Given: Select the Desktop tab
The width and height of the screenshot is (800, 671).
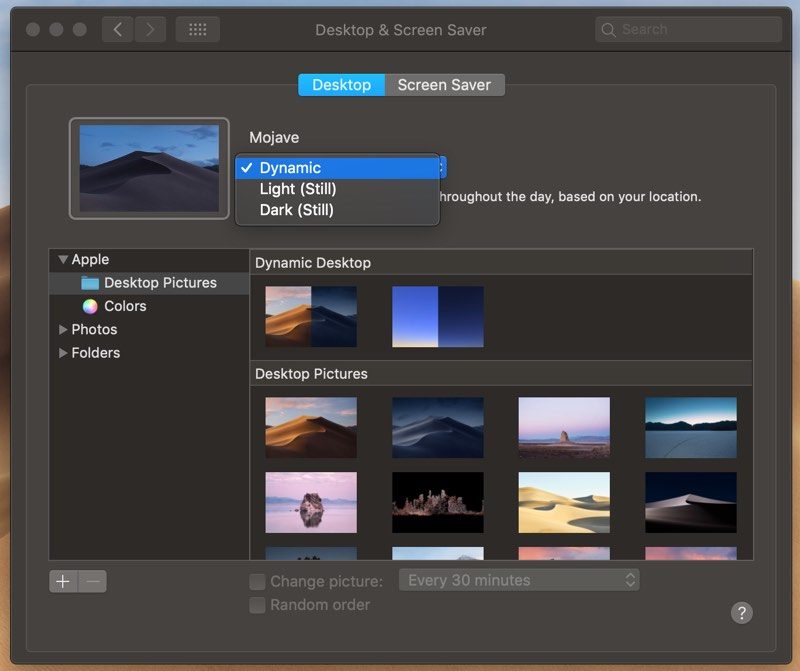Looking at the screenshot, I should click(341, 85).
